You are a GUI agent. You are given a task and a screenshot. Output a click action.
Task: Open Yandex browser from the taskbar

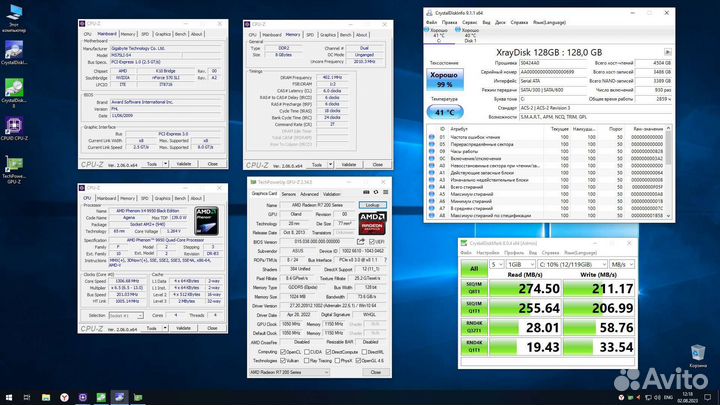click(x=64, y=397)
